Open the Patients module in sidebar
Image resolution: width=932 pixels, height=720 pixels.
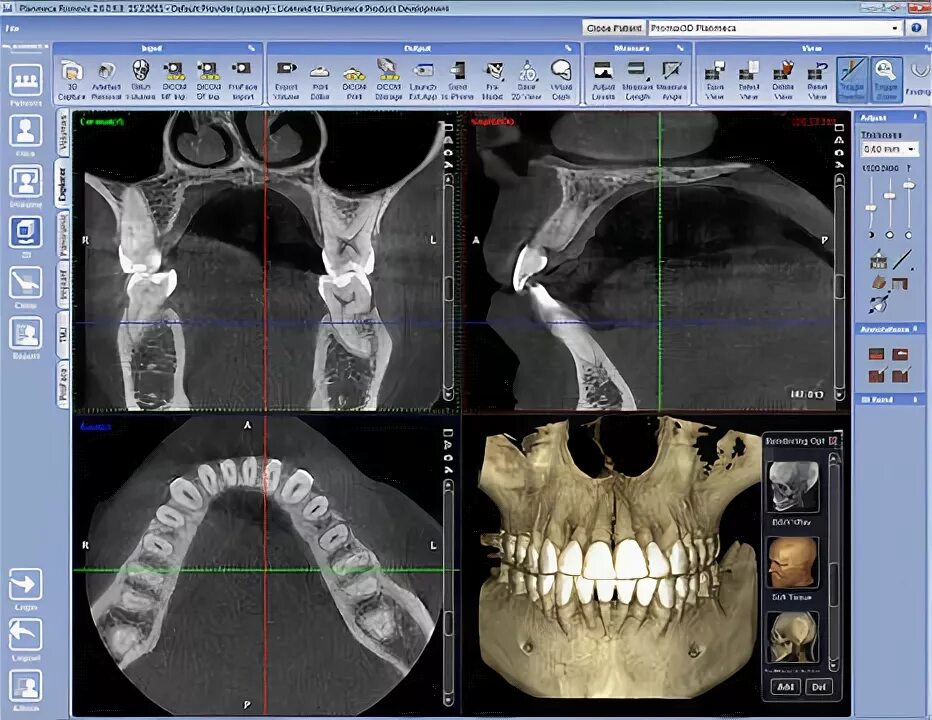pyautogui.click(x=26, y=81)
